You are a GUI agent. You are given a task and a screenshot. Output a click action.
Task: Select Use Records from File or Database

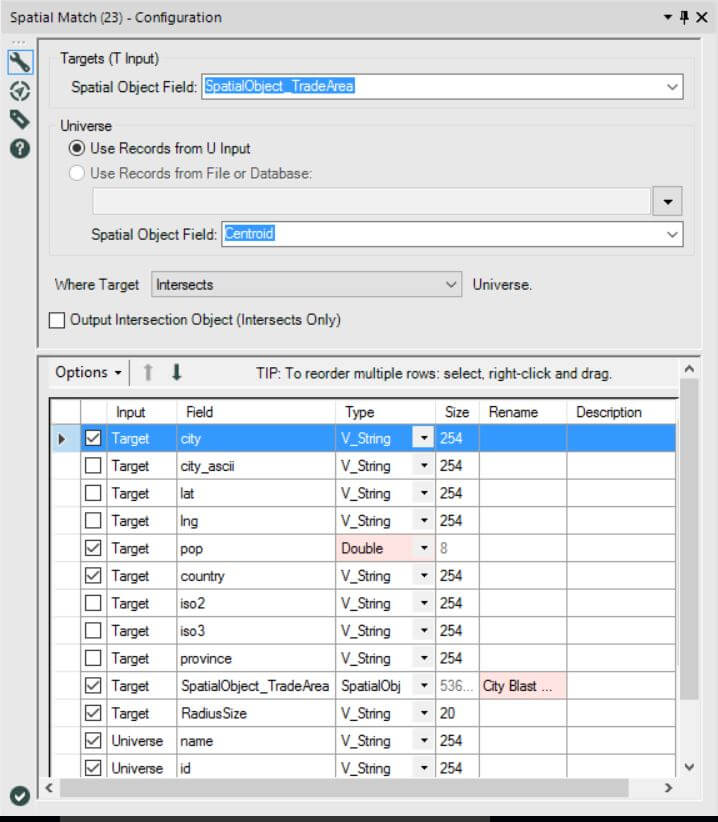(x=77, y=173)
